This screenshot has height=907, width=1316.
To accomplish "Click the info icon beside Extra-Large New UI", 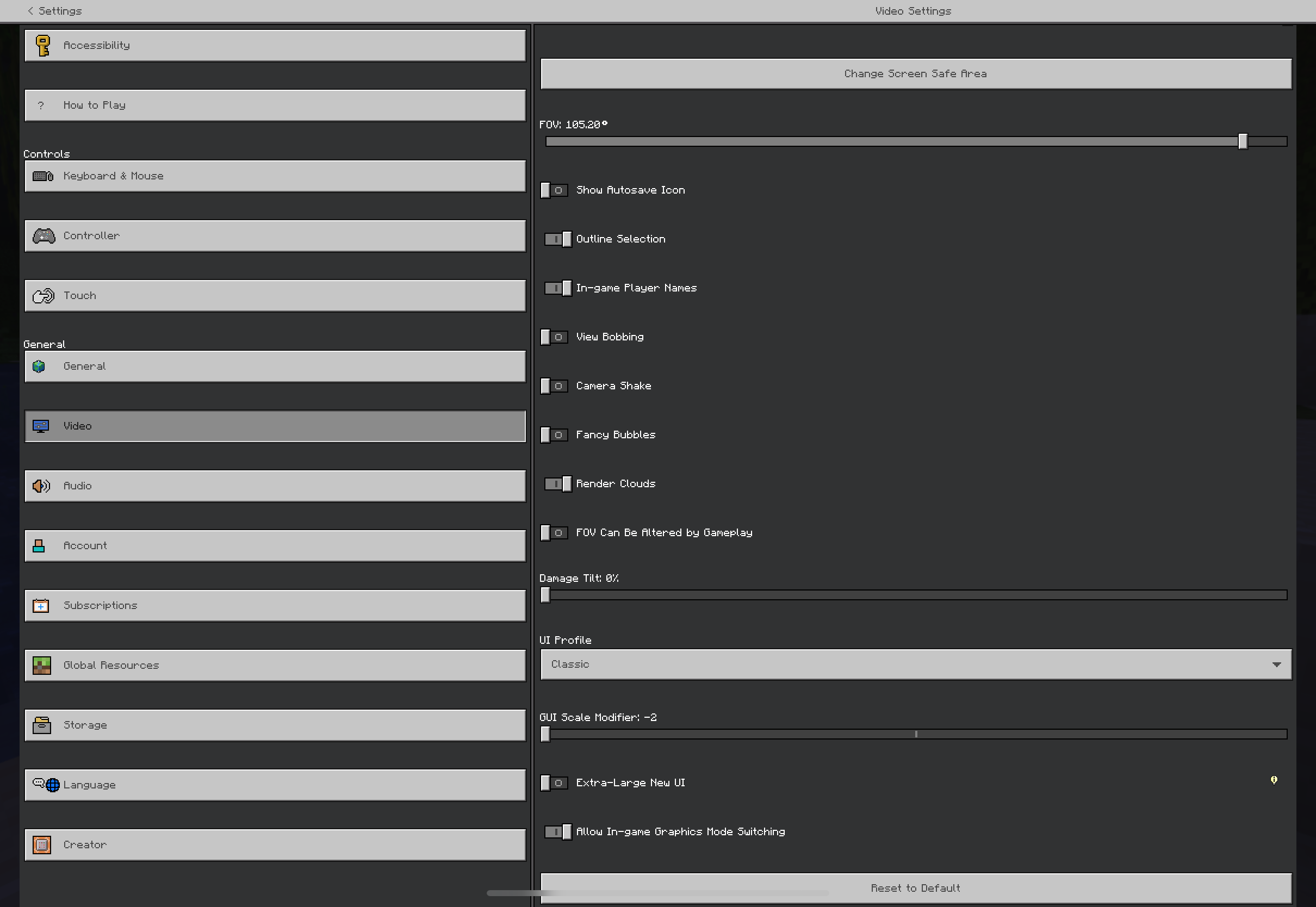I will pyautogui.click(x=1274, y=780).
